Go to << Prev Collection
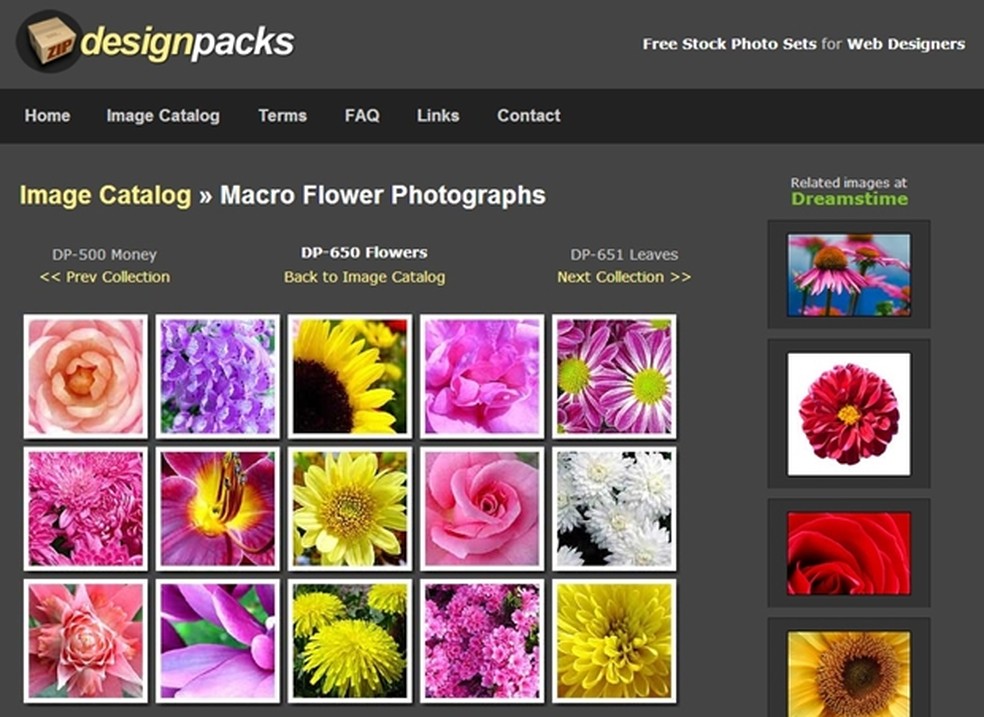 coord(105,277)
